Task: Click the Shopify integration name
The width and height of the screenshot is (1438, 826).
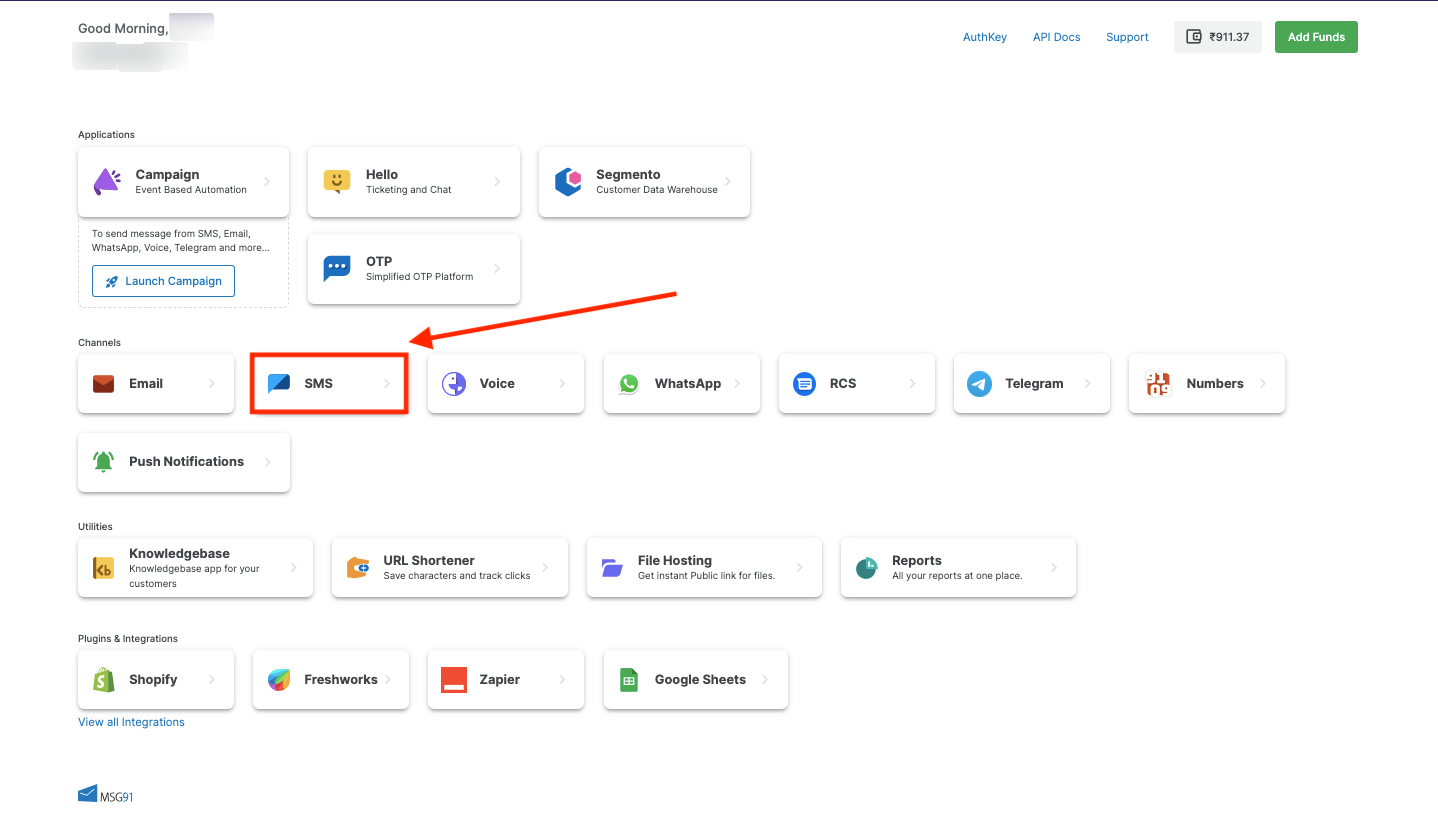Action: click(x=153, y=680)
